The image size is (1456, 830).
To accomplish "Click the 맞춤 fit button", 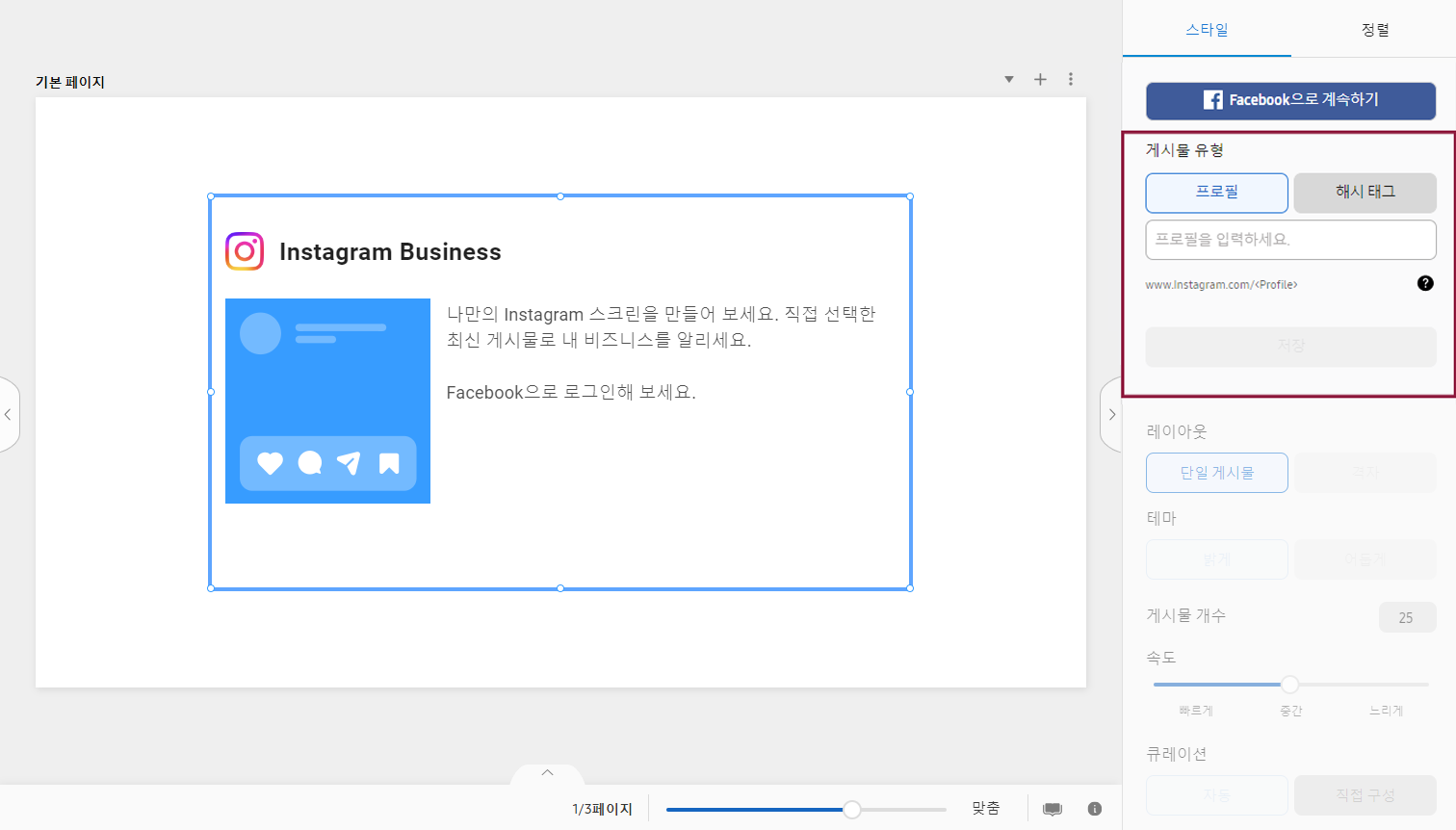I will [x=986, y=809].
